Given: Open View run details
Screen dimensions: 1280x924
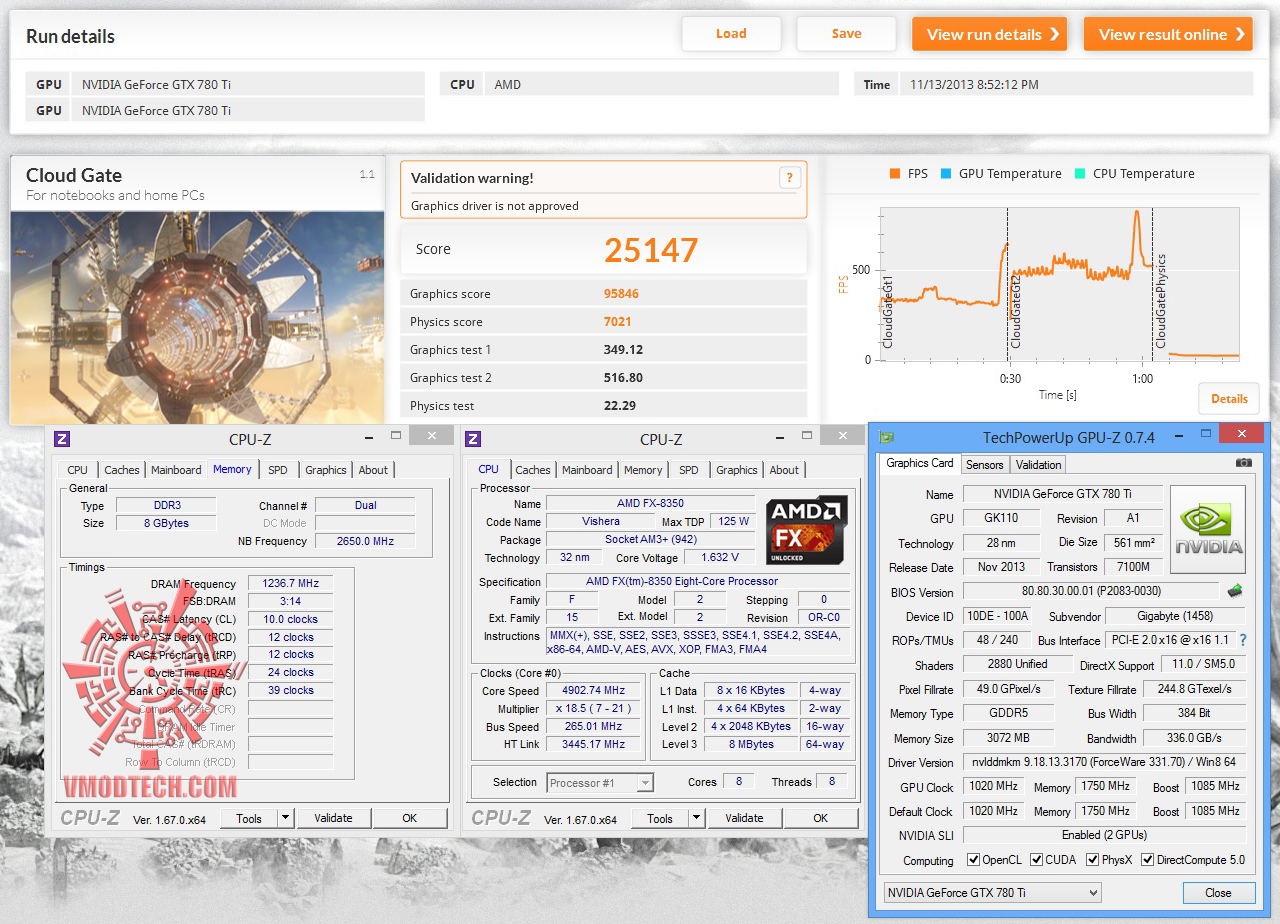Looking at the screenshot, I should coord(989,34).
